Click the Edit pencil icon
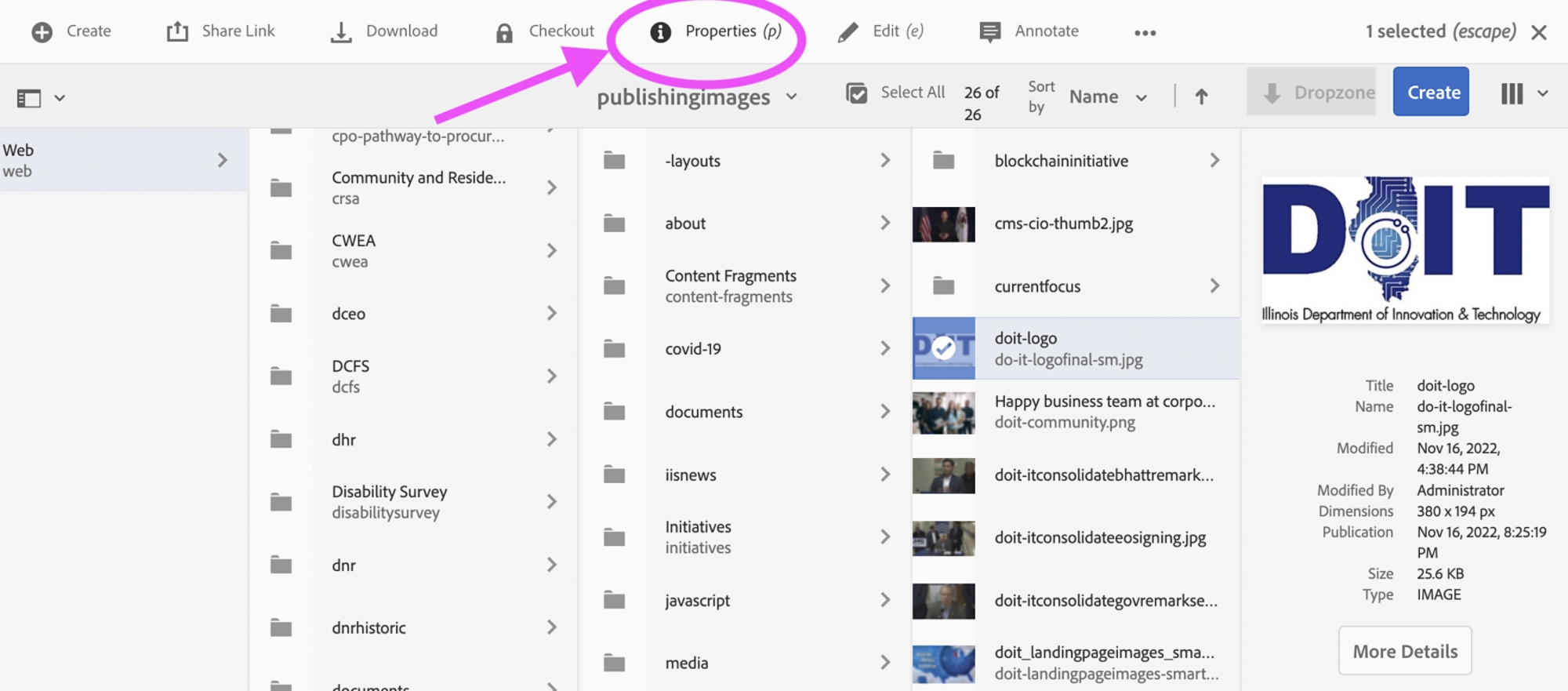Screen dimensions: 1568x691 [848, 32]
